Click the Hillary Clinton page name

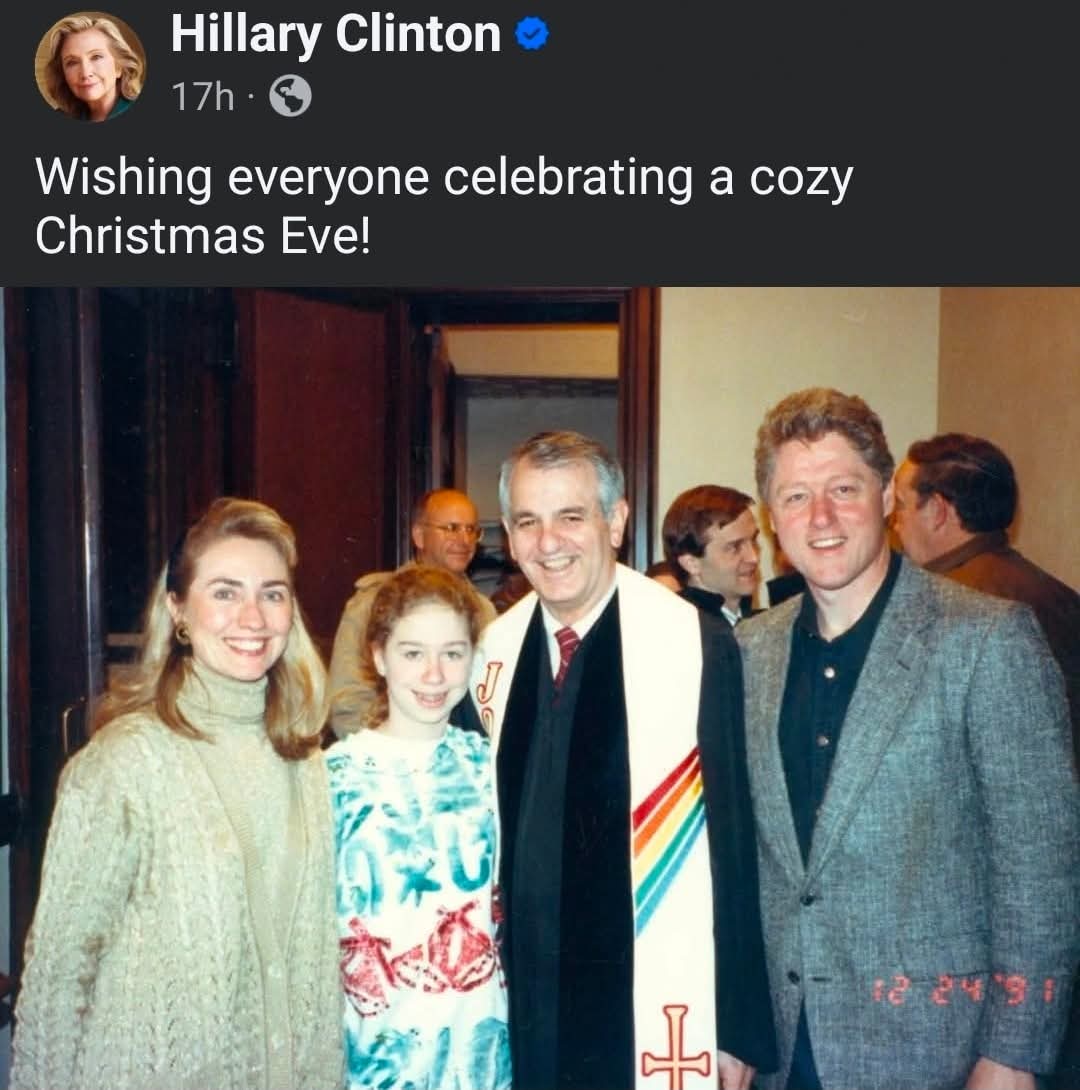(336, 35)
